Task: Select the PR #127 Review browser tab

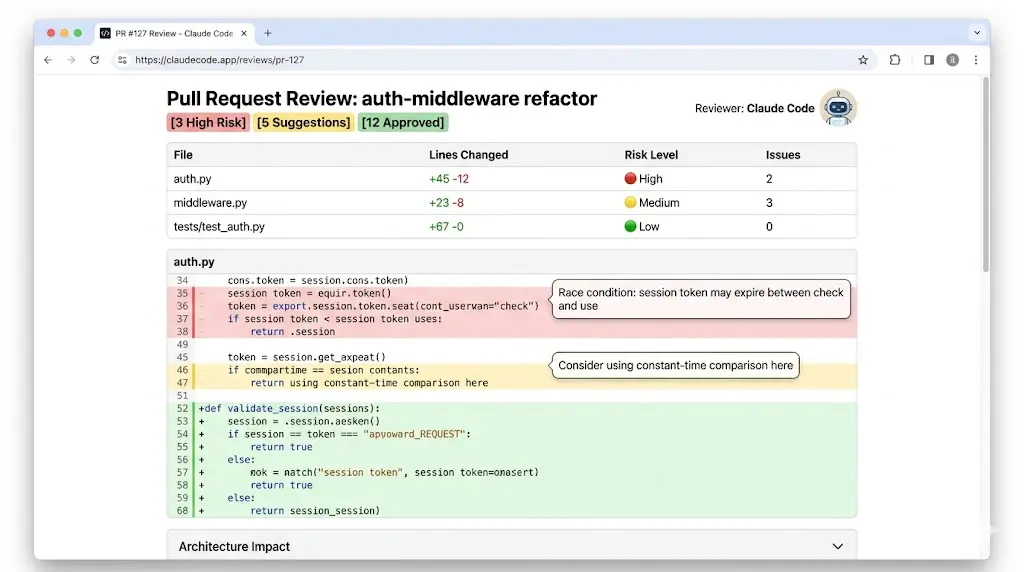Action: tap(174, 33)
